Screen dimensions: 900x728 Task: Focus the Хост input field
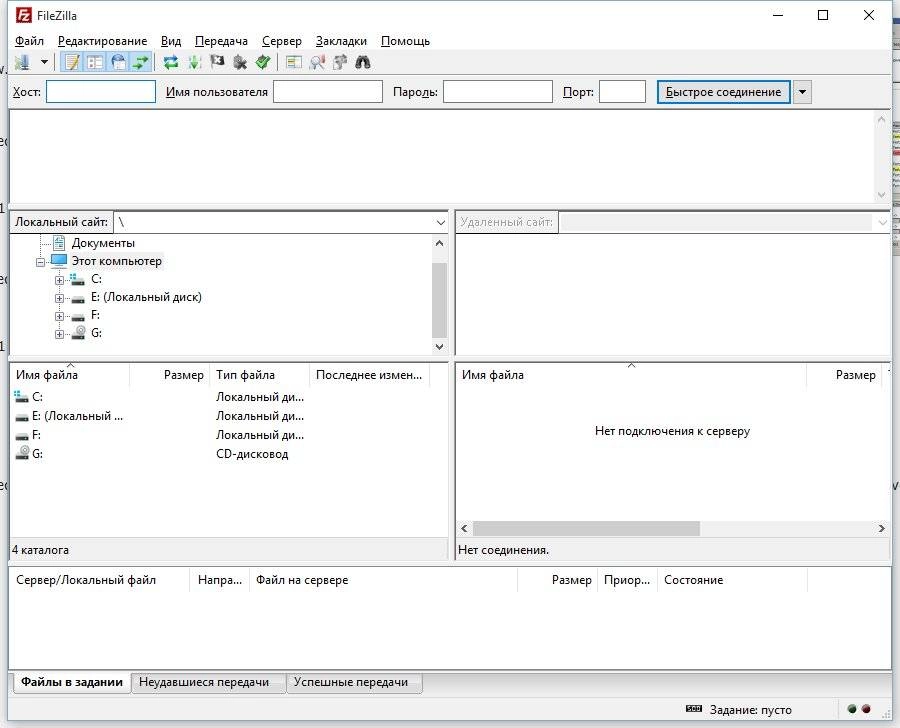(100, 92)
